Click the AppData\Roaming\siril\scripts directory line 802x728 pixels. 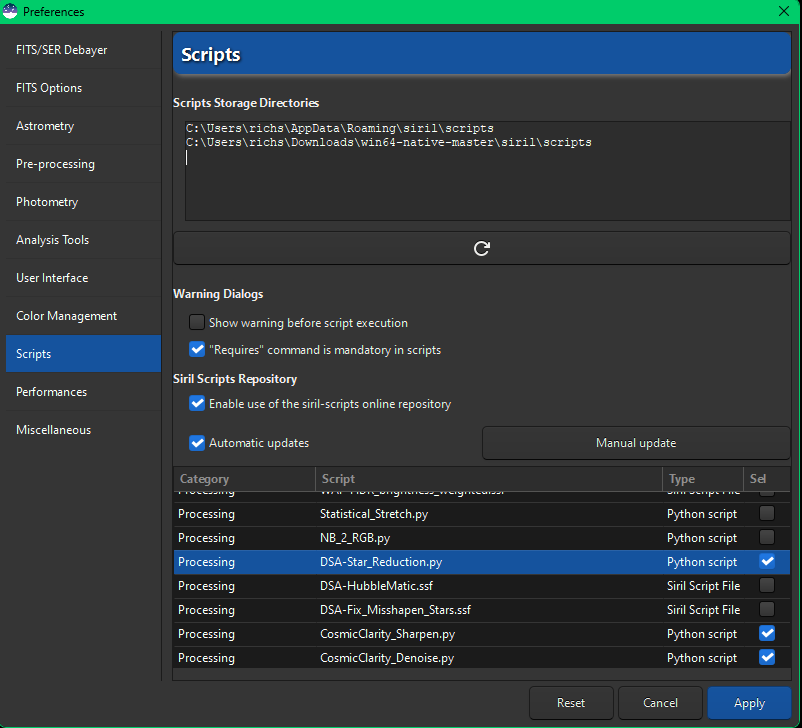click(x=340, y=128)
